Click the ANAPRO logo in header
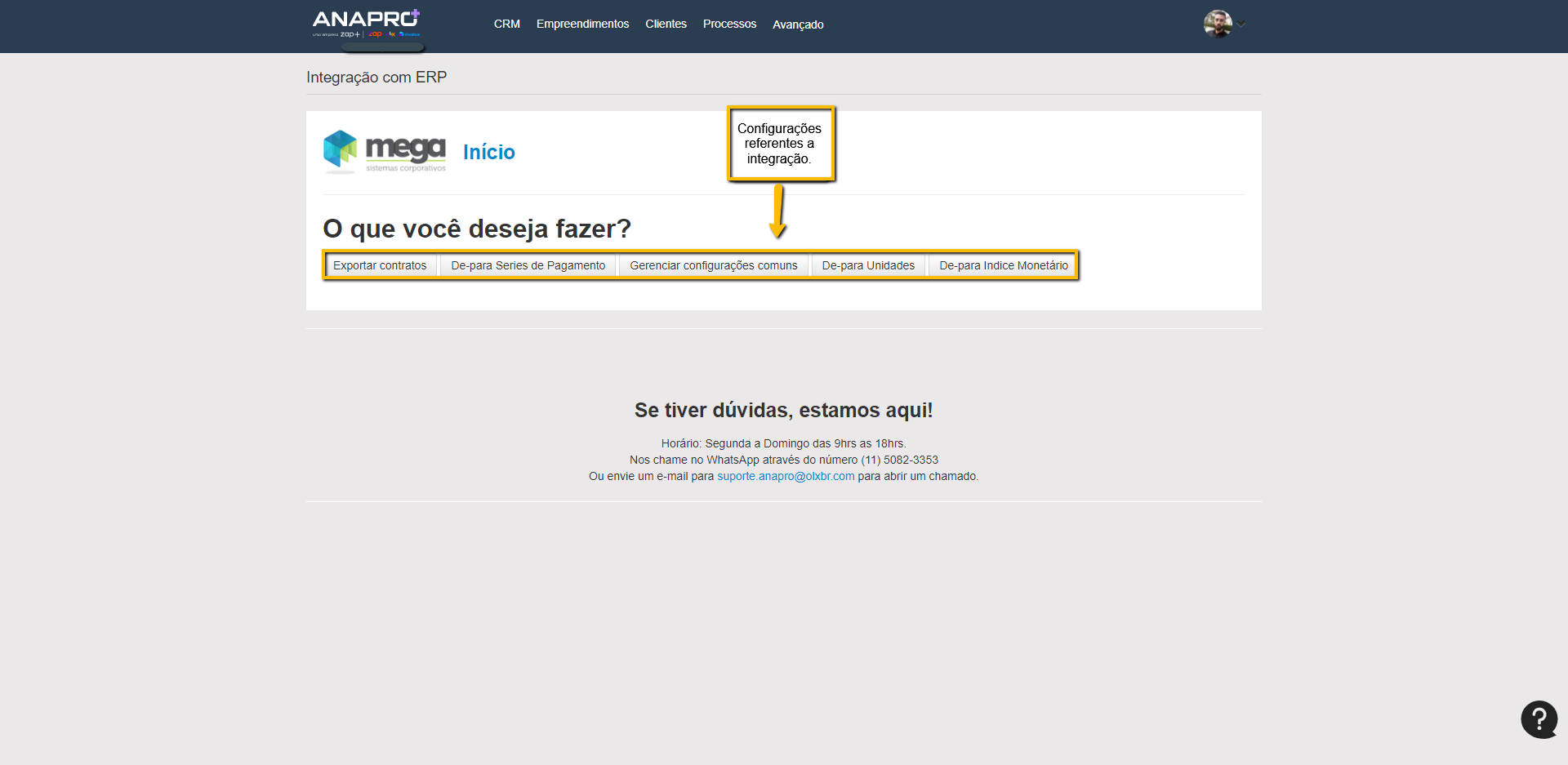 (x=366, y=23)
